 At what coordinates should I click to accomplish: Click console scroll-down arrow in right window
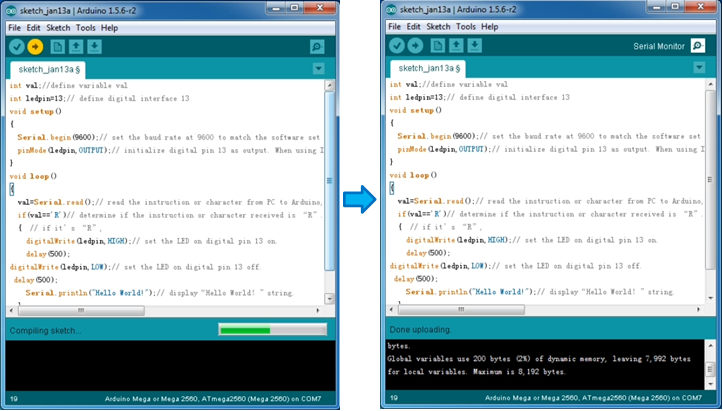711,384
